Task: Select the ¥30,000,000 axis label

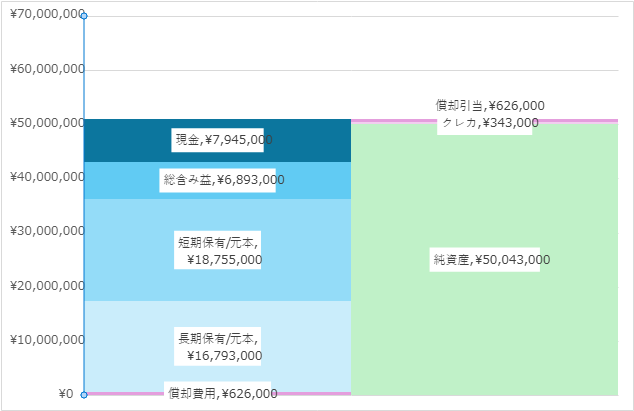Action: [x=47, y=231]
